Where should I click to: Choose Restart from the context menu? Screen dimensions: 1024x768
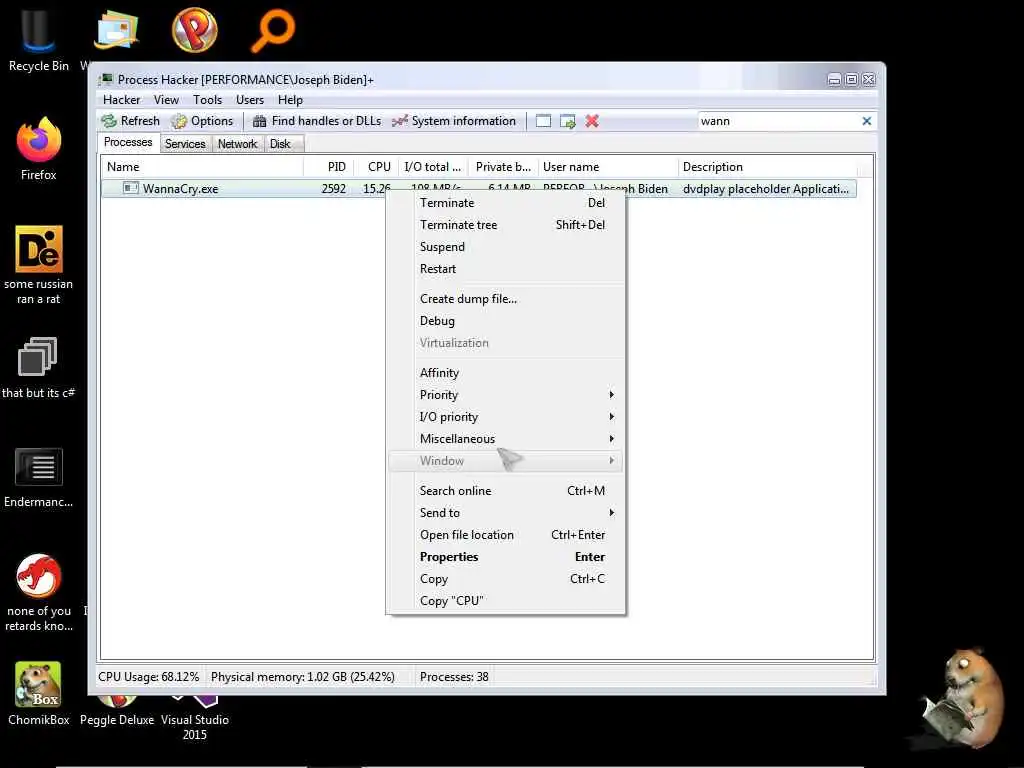coord(505,269)
